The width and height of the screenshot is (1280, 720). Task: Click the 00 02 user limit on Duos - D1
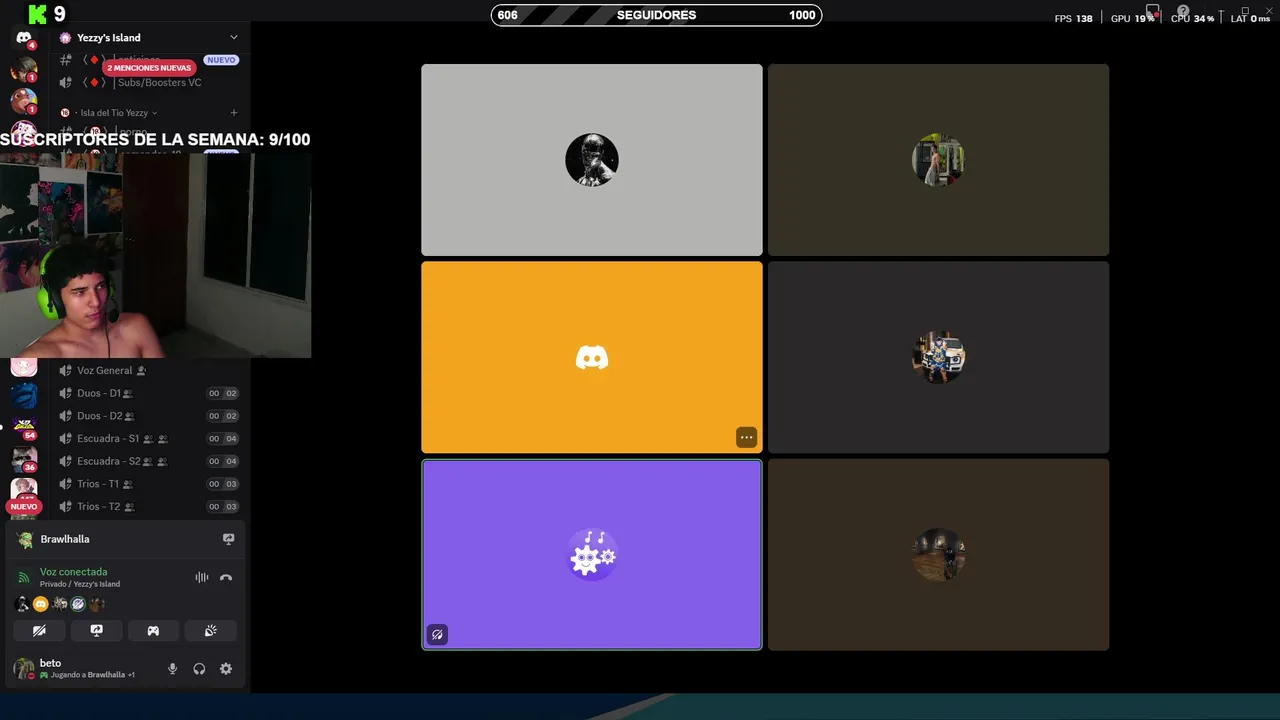[222, 393]
